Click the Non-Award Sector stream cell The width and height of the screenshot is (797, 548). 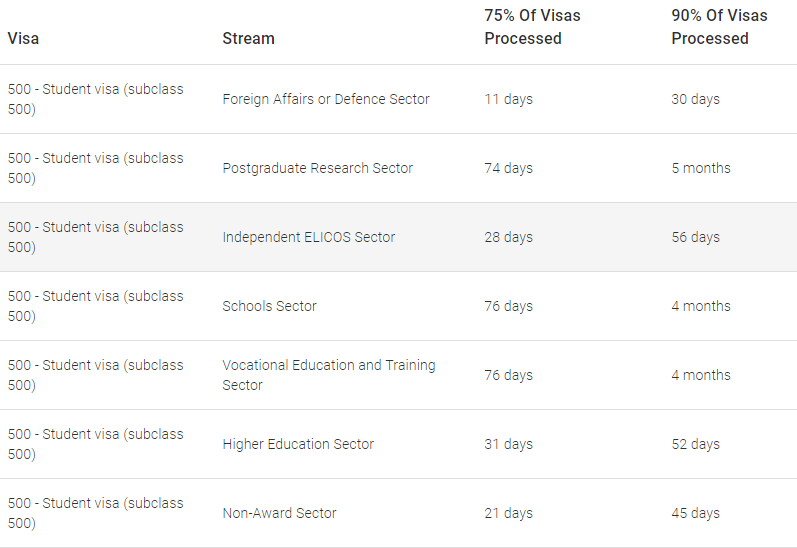279,513
